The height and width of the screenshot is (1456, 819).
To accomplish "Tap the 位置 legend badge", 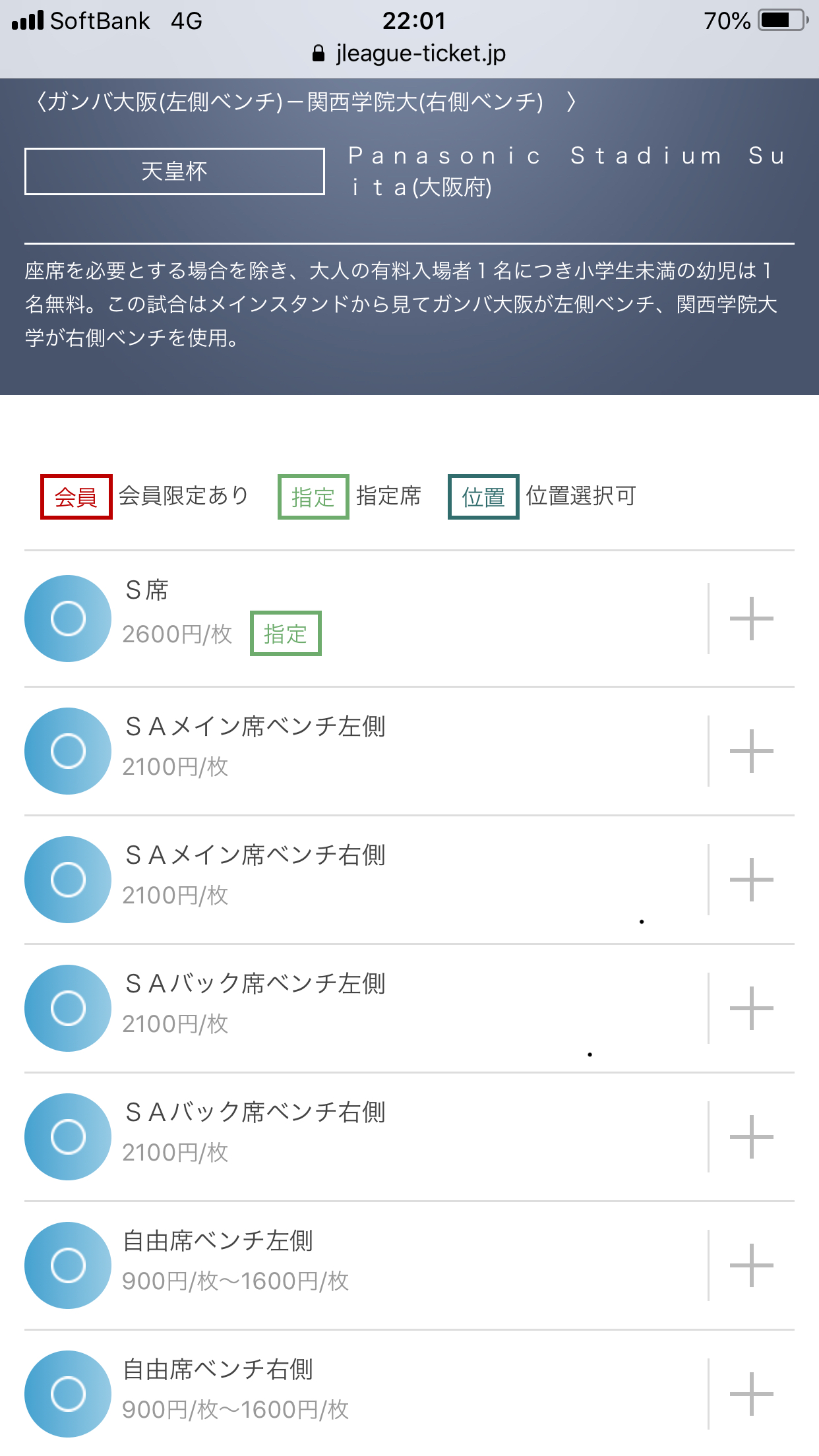I will tap(483, 497).
